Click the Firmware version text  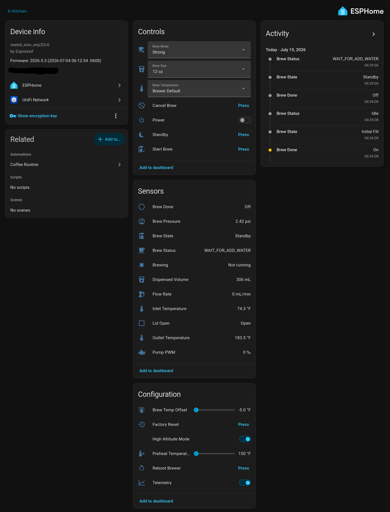[55, 61]
